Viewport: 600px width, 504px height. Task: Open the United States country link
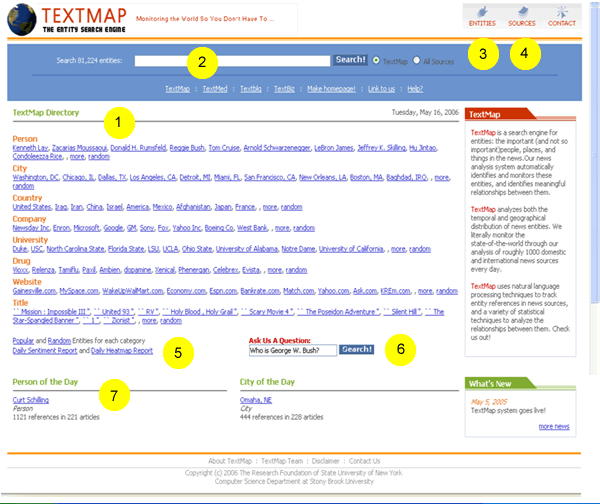(x=32, y=207)
